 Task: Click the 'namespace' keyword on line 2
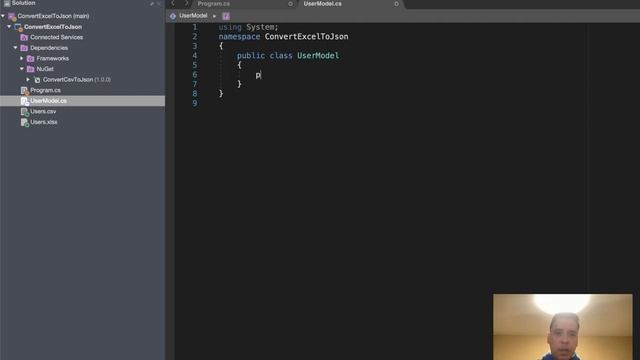(239, 37)
